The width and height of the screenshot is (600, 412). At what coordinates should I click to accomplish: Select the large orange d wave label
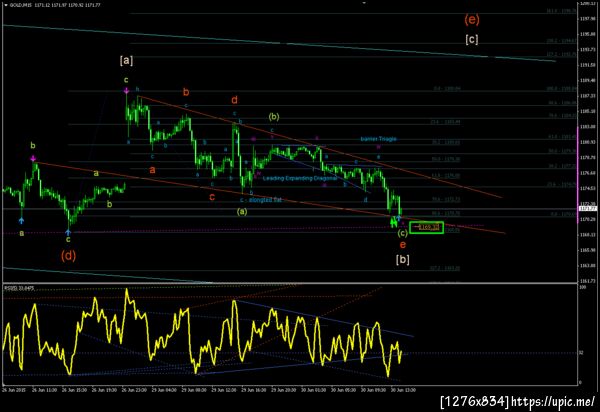pos(234,100)
